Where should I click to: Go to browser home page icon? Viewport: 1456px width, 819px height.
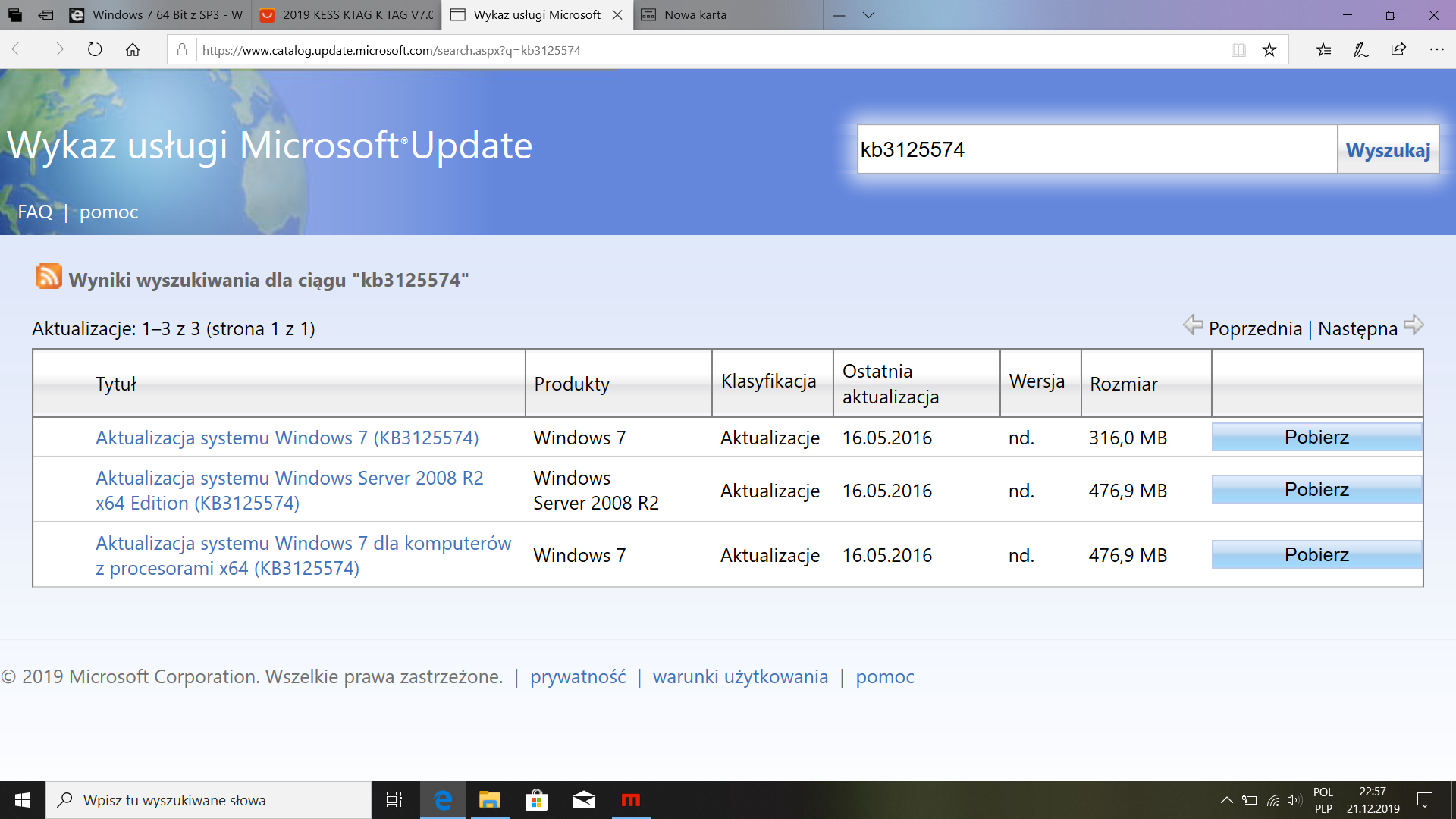(x=133, y=50)
